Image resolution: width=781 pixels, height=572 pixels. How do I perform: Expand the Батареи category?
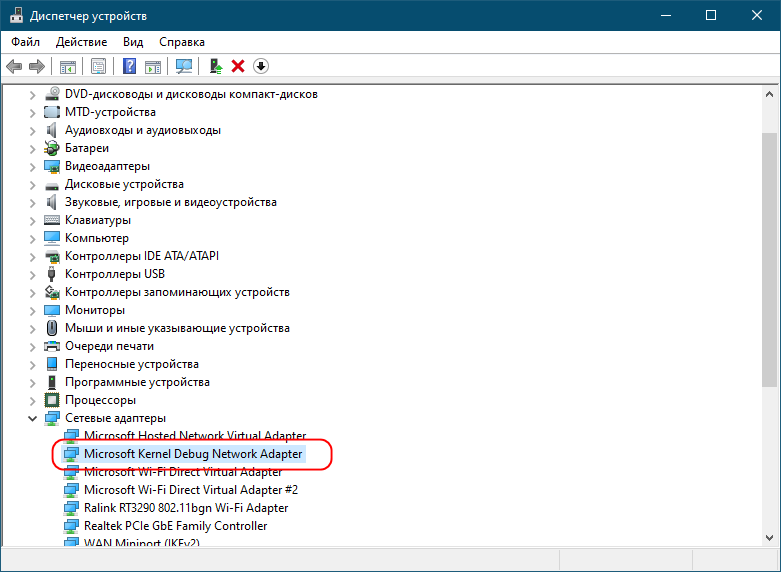tap(32, 148)
